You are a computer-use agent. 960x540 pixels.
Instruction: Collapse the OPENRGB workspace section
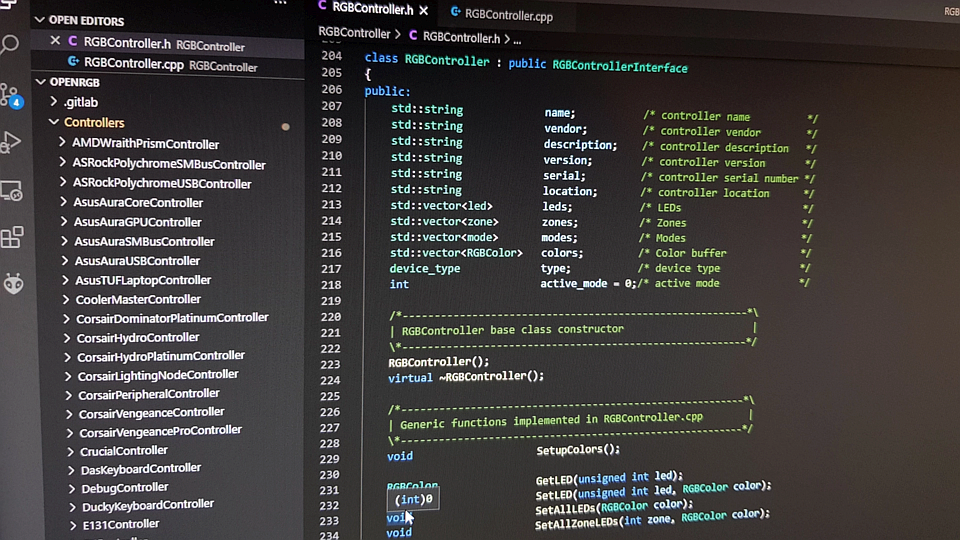[x=40, y=81]
